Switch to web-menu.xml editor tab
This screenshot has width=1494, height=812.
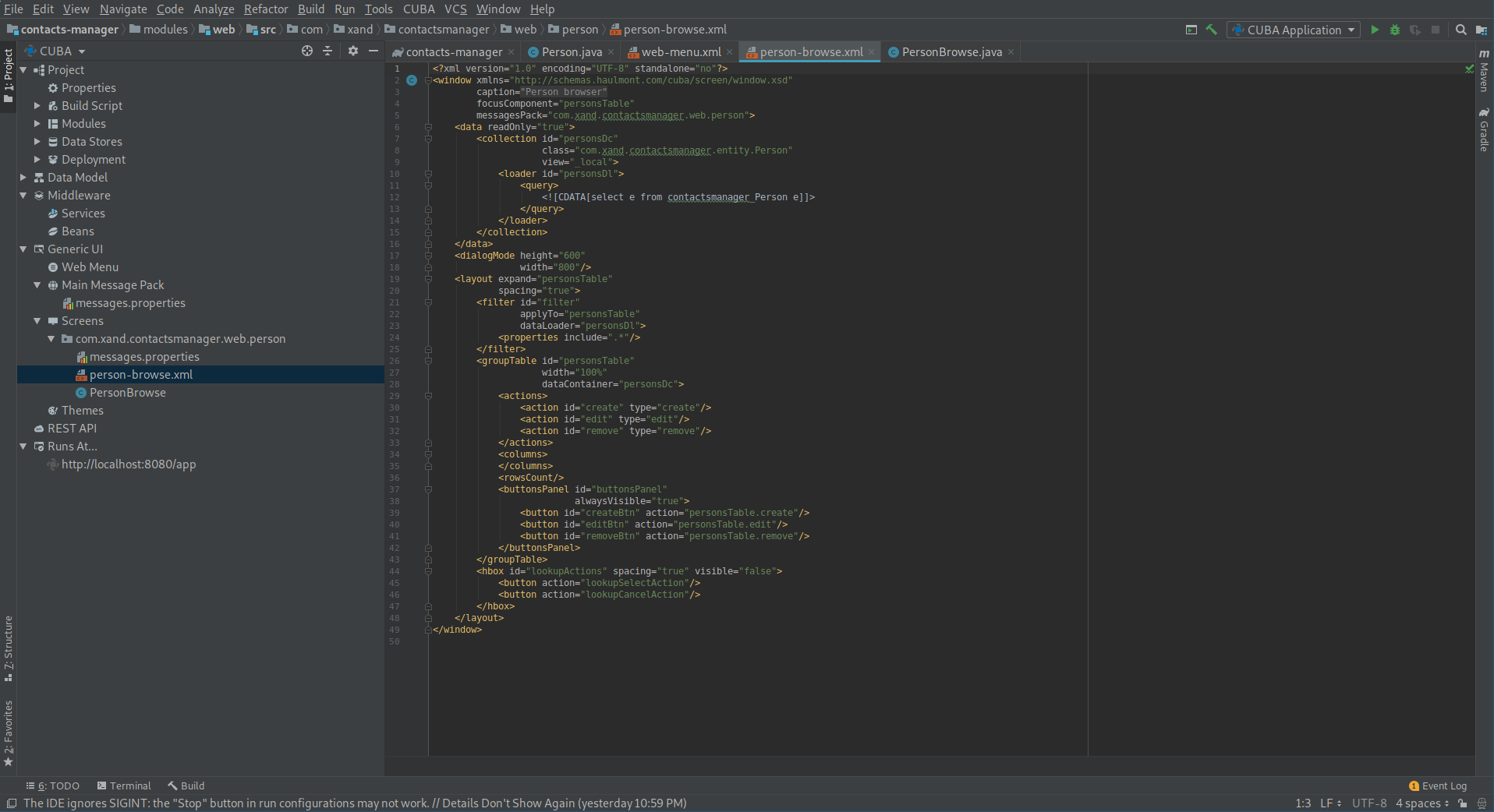tap(681, 52)
